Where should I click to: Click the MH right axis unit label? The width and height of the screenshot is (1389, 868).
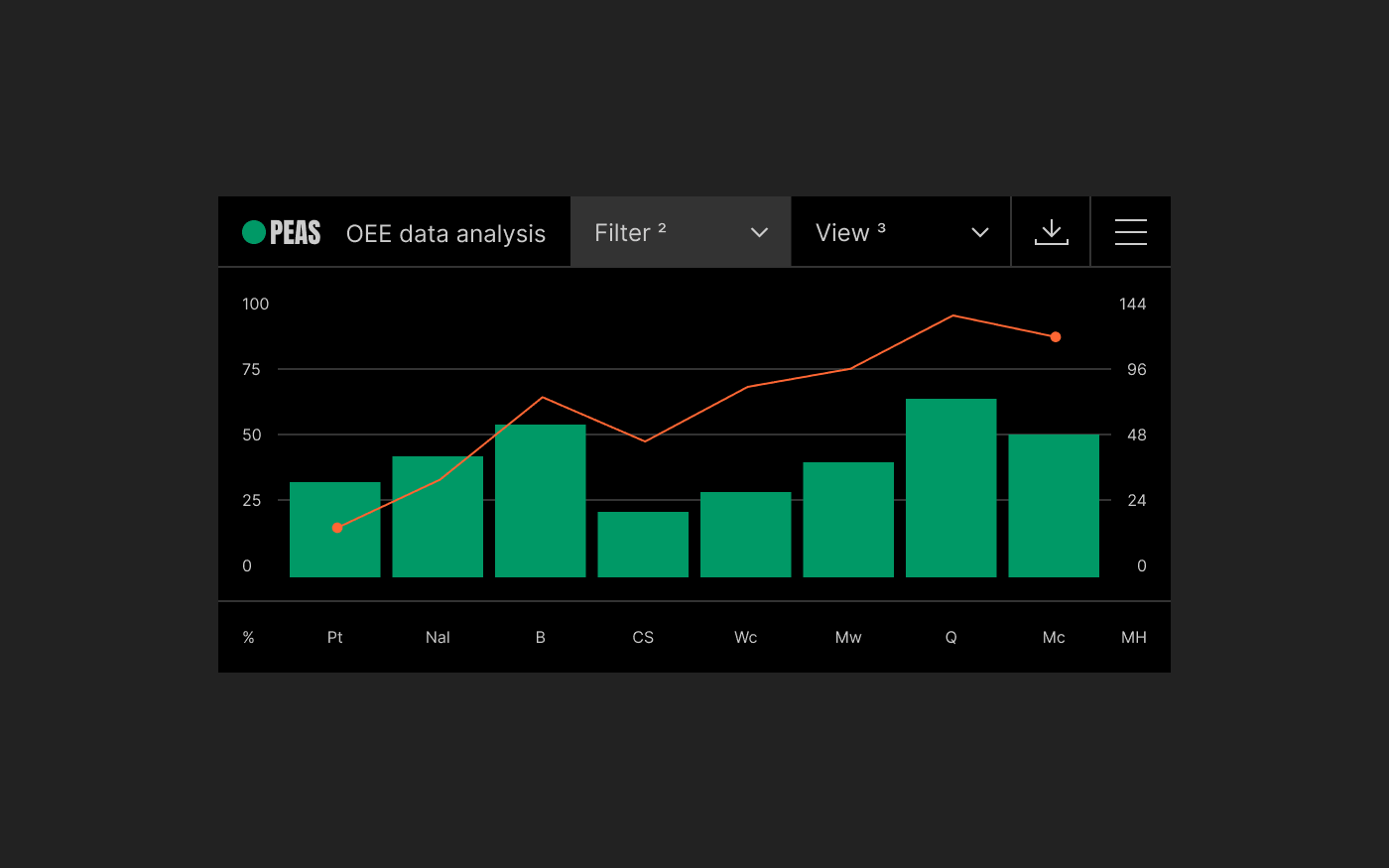point(1133,638)
